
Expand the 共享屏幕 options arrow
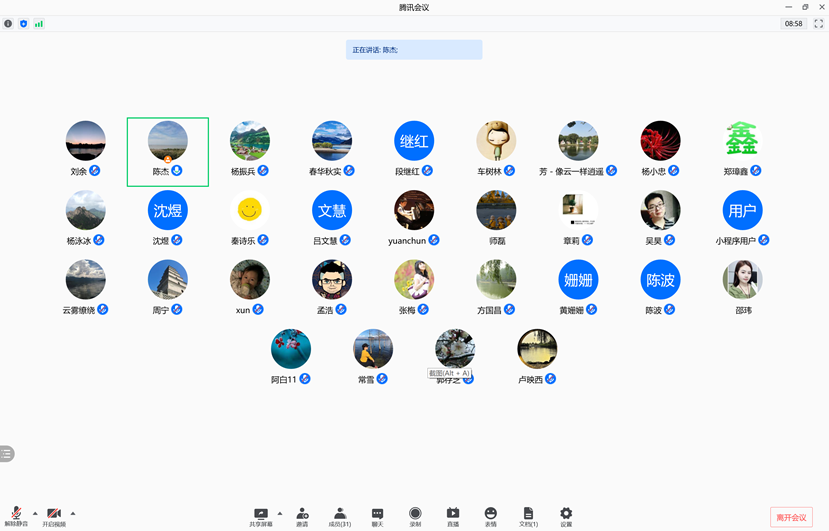coord(279,513)
